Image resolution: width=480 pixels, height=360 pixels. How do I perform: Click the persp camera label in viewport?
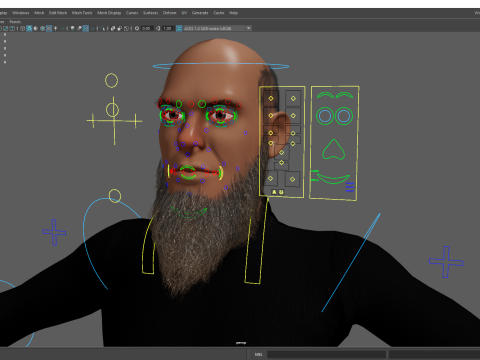pyautogui.click(x=241, y=343)
